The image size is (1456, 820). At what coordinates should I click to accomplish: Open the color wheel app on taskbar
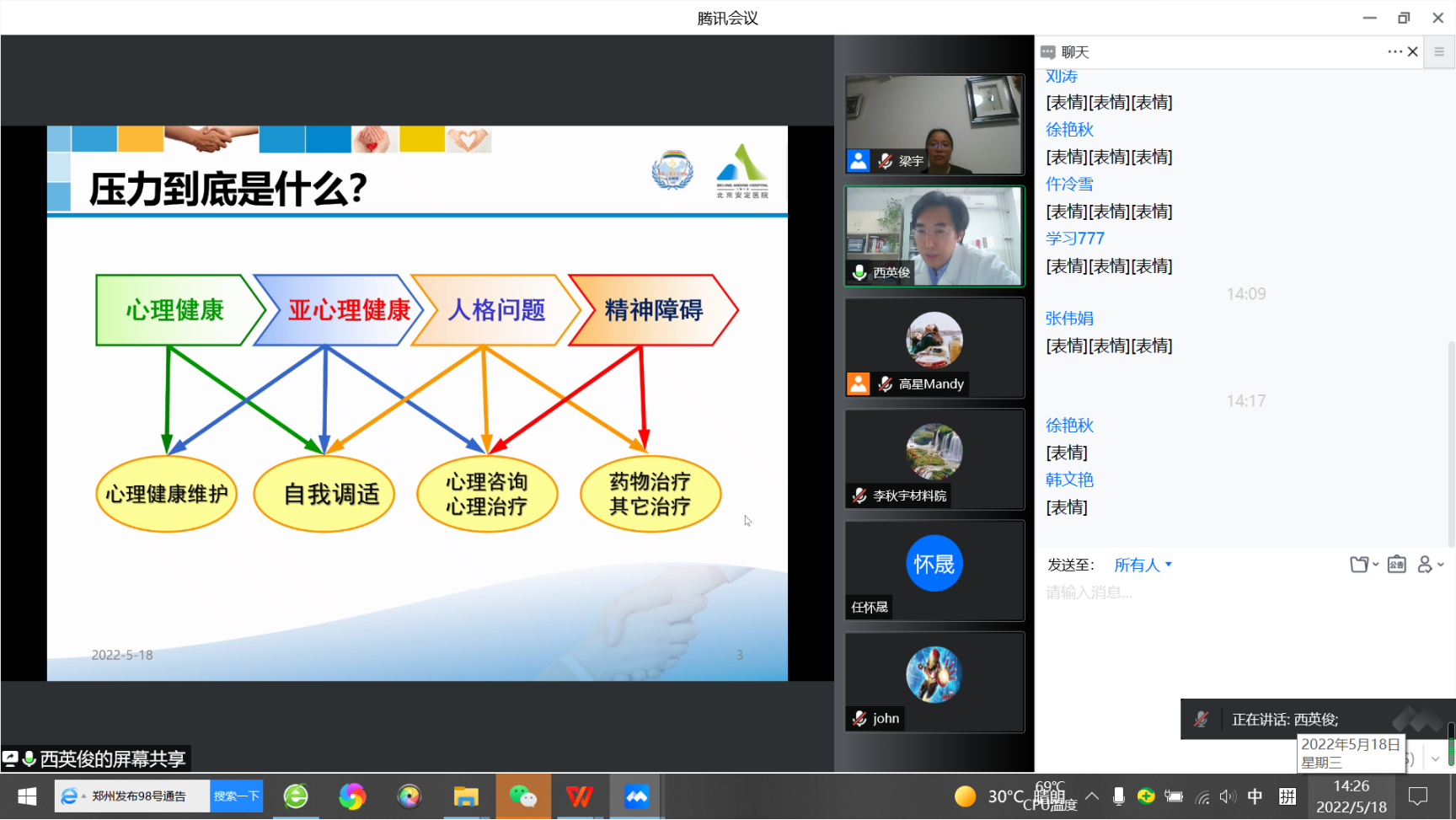(x=409, y=796)
